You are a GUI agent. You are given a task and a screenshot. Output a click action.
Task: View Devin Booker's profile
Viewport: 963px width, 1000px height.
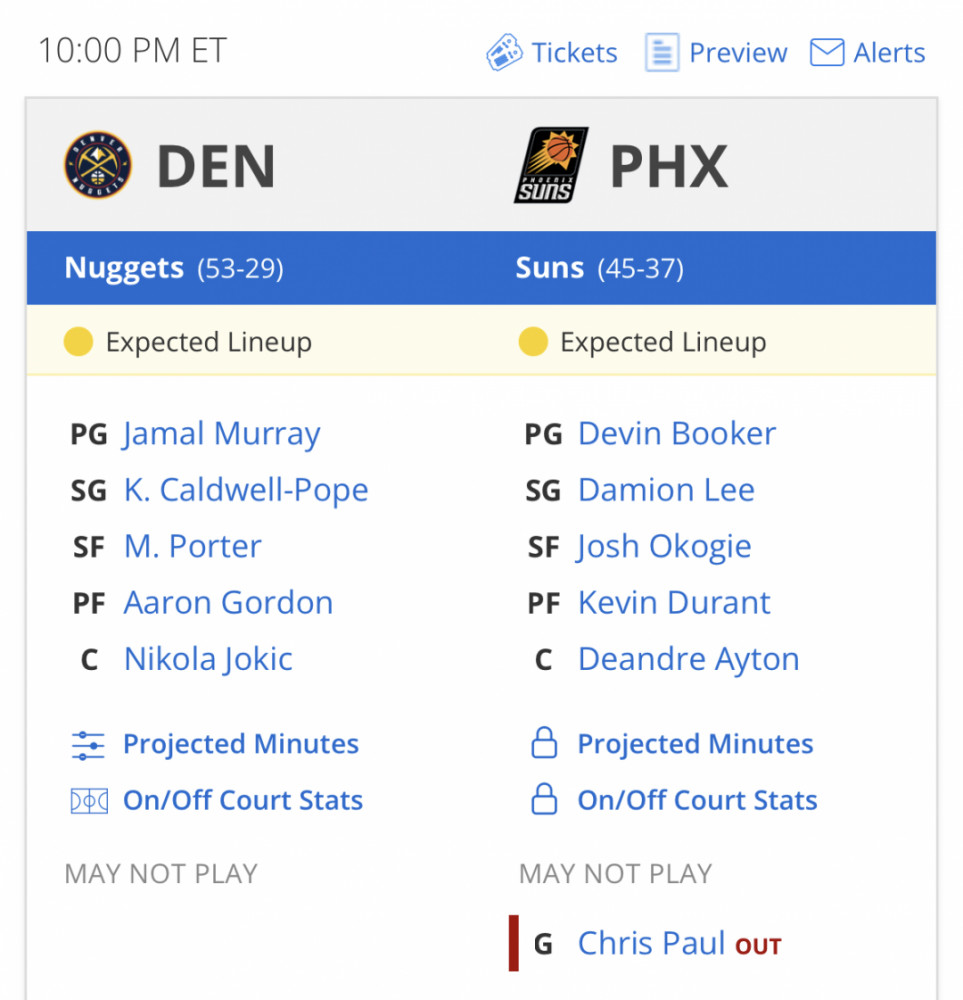pos(677,434)
